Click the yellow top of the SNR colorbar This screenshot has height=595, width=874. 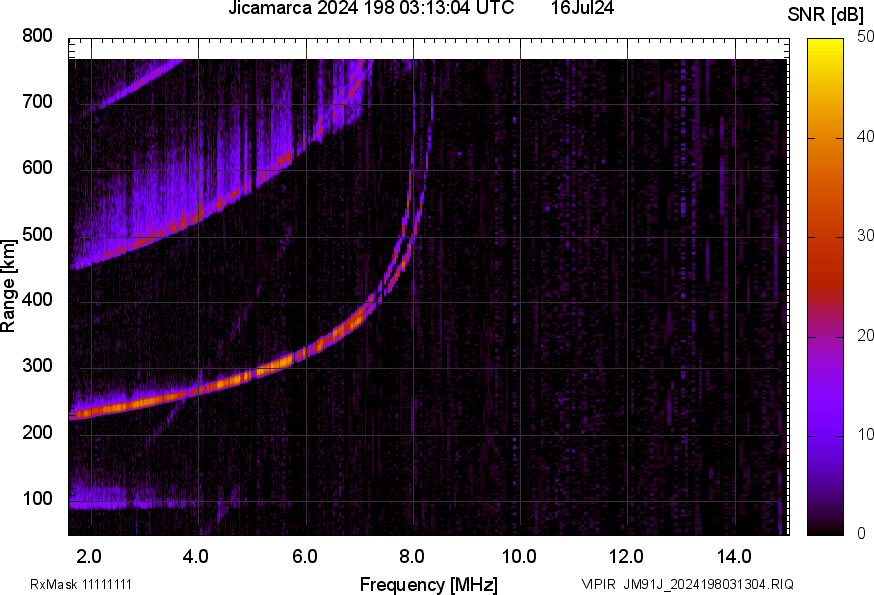click(825, 45)
